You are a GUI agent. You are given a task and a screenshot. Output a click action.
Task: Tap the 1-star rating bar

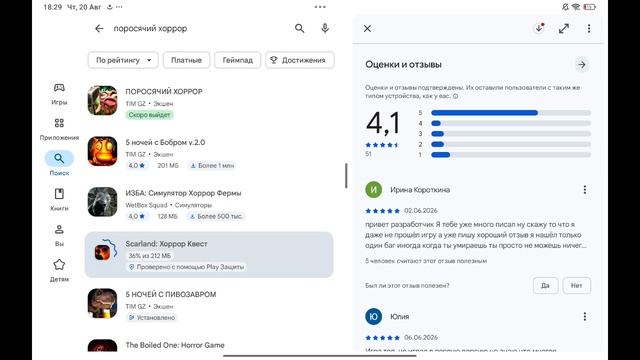click(x=511, y=155)
